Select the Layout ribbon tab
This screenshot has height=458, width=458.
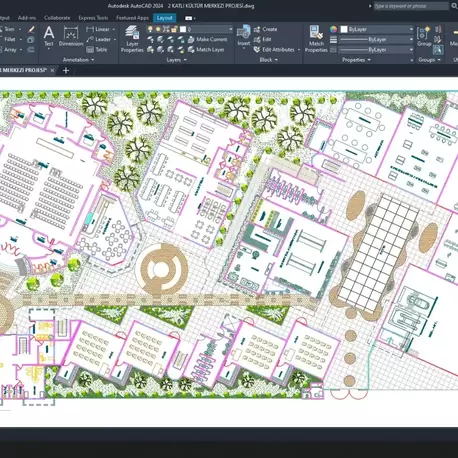tap(164, 18)
